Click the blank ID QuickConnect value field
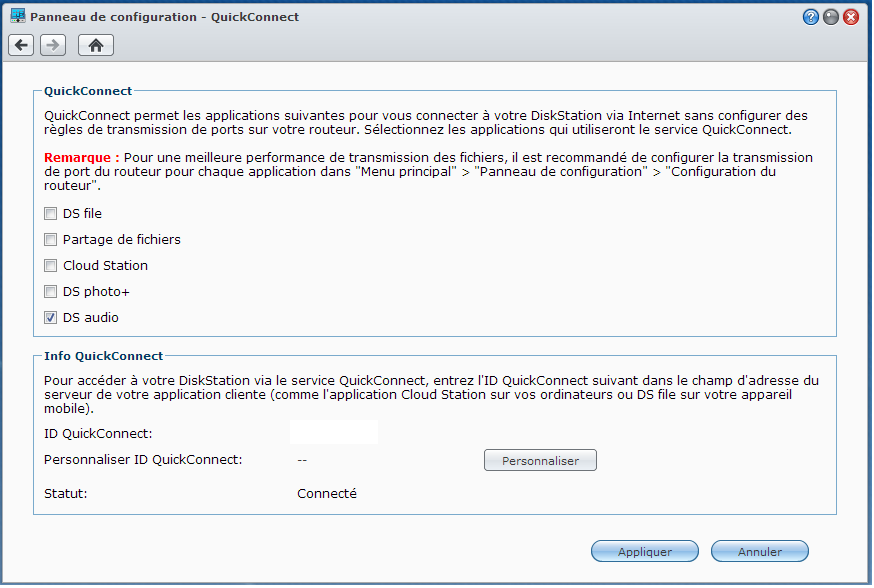874x588 pixels. 333,433
